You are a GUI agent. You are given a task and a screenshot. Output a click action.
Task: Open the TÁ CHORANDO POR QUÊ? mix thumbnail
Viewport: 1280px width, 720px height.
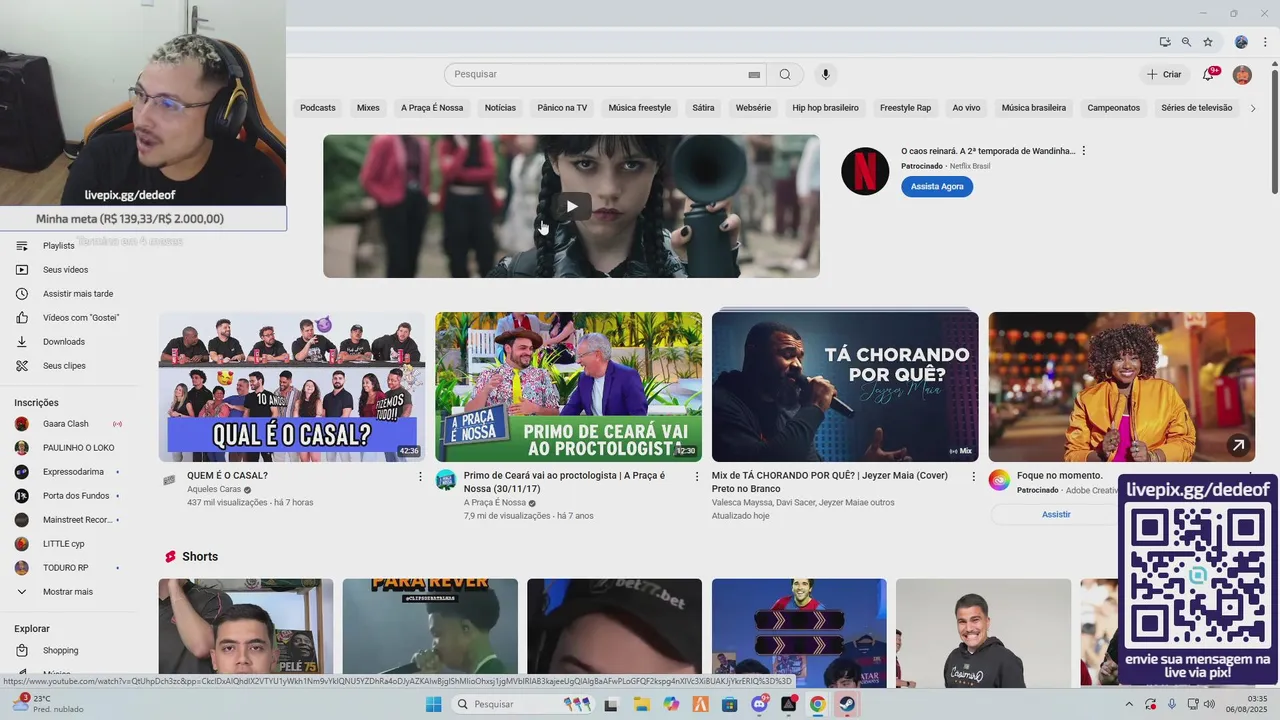[x=845, y=387]
